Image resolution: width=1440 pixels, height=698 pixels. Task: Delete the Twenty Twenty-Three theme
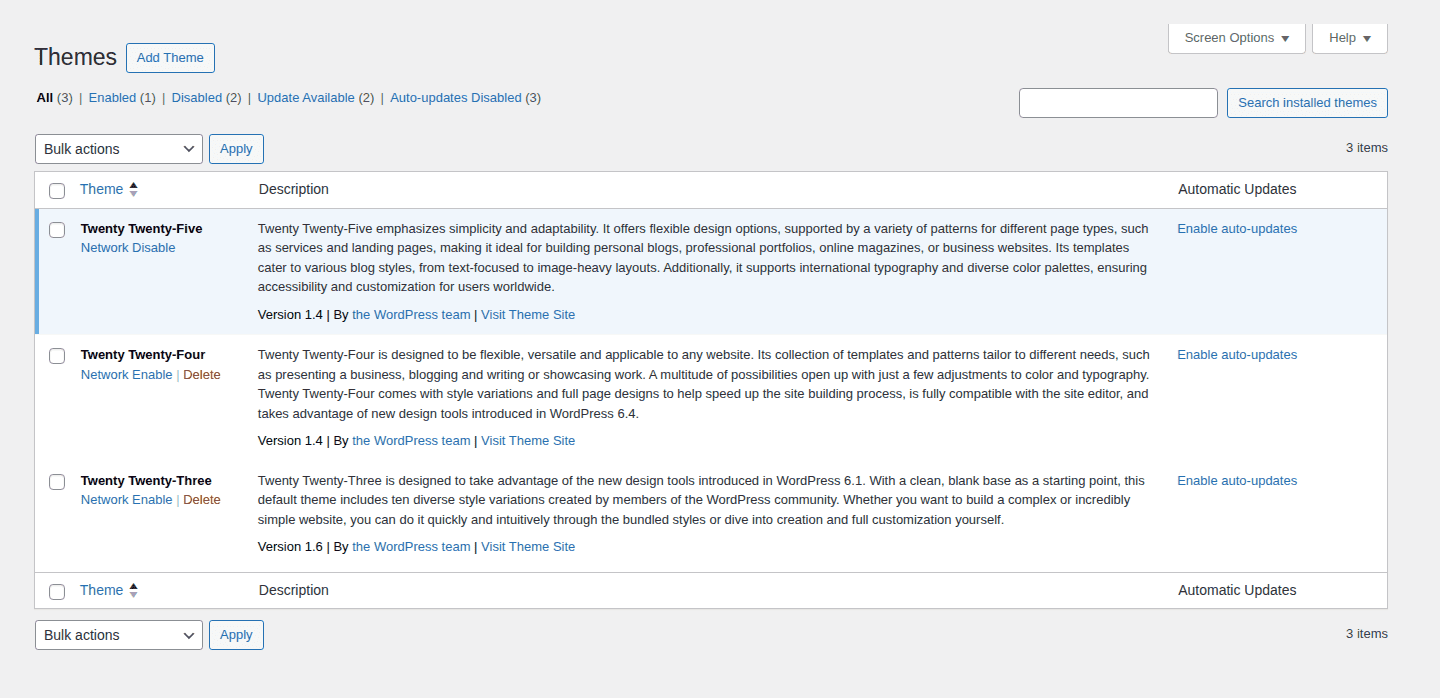[202, 500]
